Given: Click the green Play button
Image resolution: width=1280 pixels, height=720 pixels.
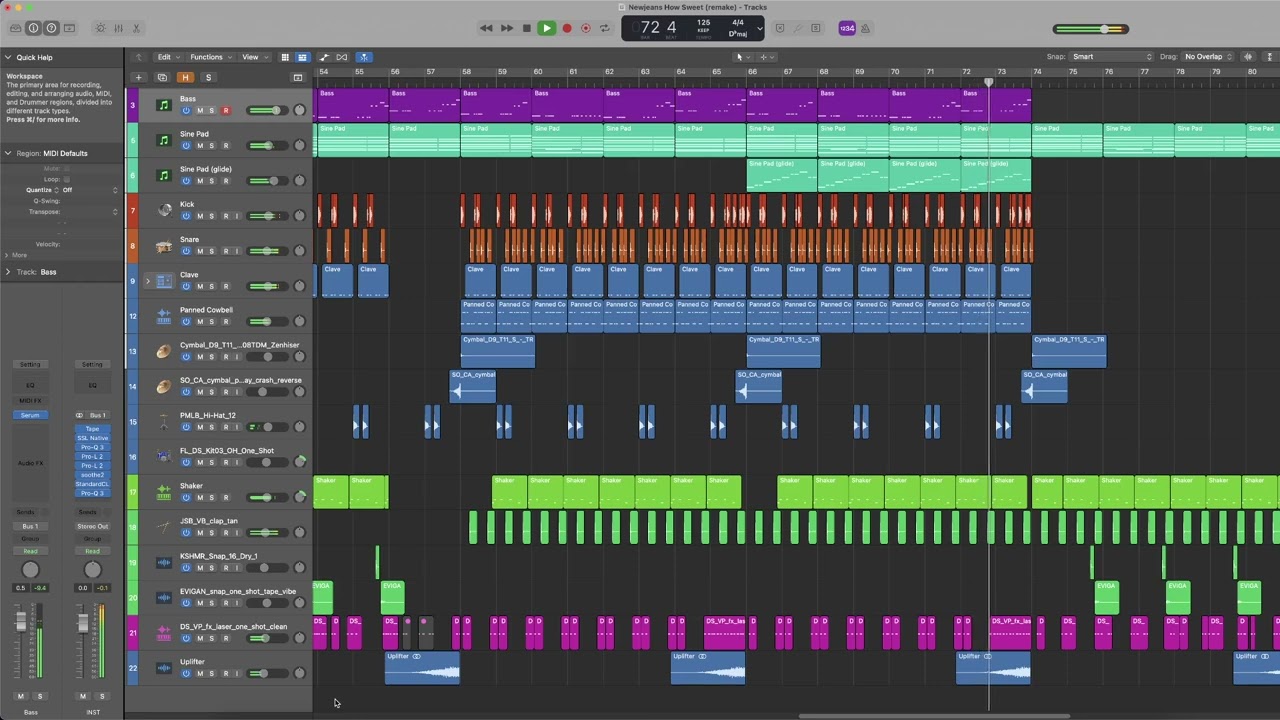Looking at the screenshot, I should pos(546,28).
